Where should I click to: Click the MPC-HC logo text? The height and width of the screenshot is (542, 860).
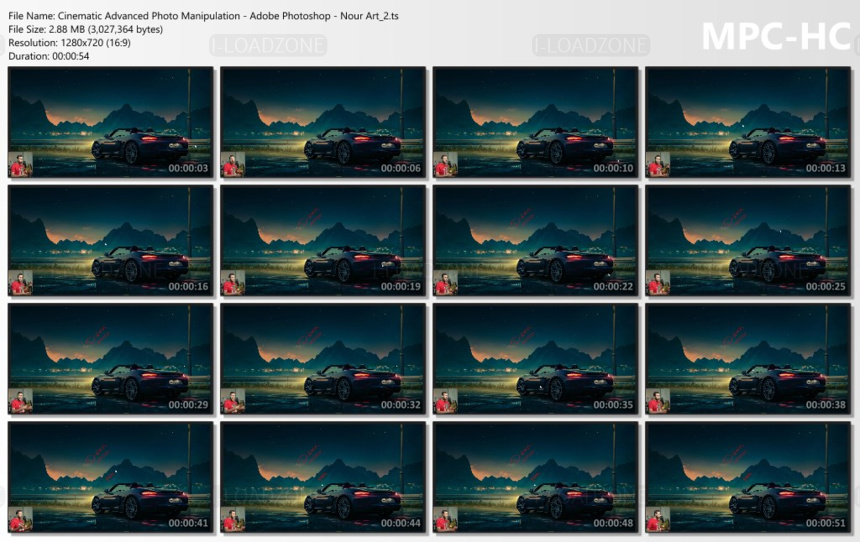click(776, 36)
